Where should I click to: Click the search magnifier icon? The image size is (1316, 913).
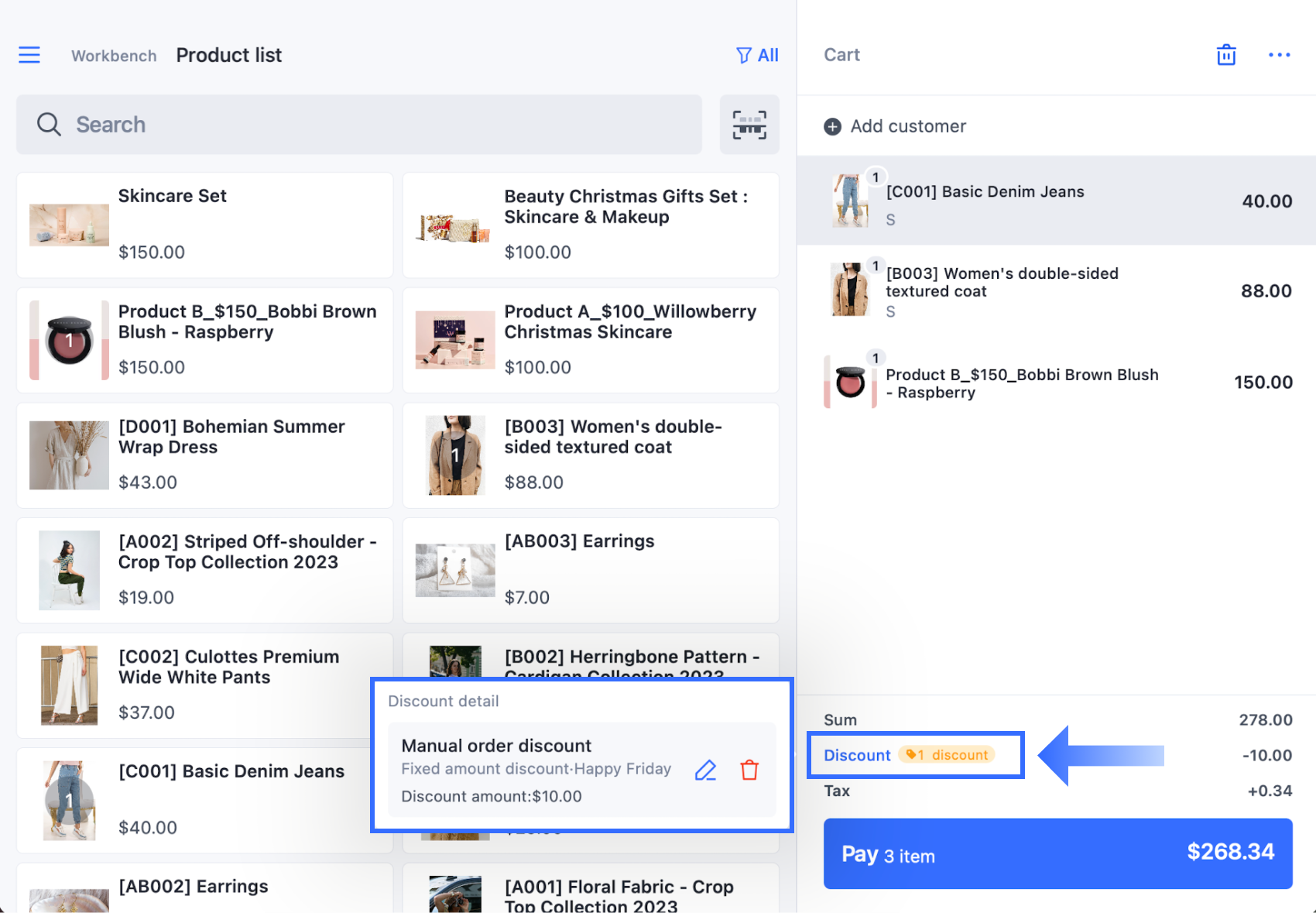49,125
